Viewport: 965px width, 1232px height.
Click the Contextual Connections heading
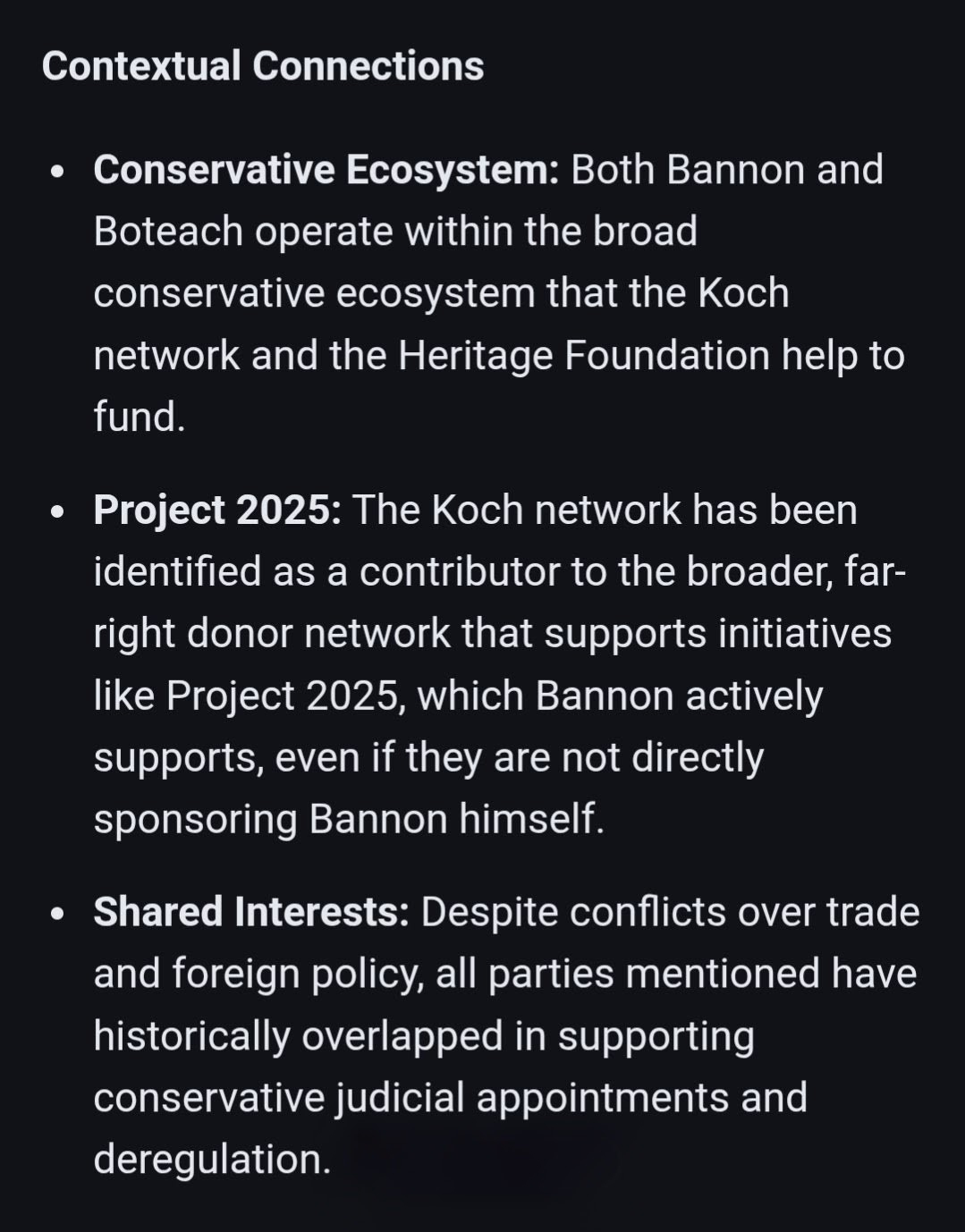[262, 67]
